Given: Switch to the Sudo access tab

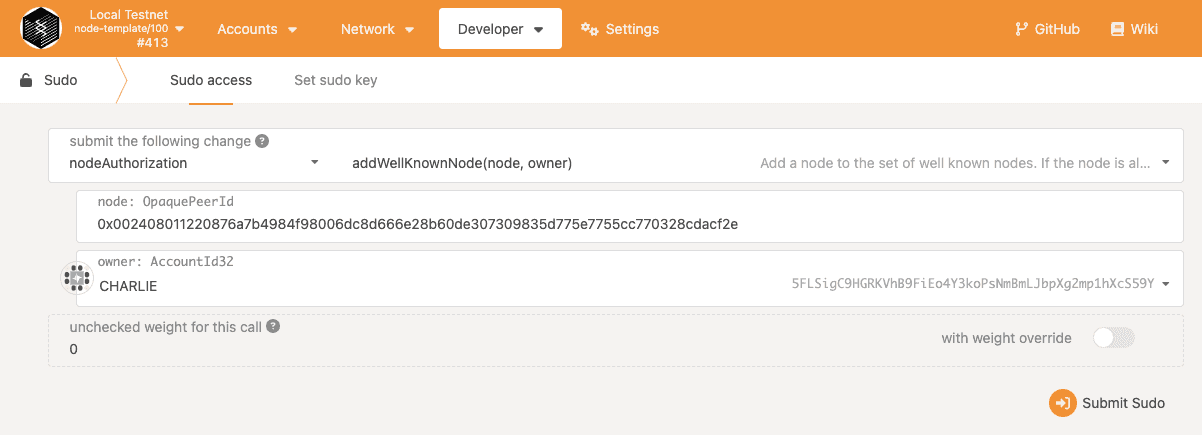Looking at the screenshot, I should (211, 80).
